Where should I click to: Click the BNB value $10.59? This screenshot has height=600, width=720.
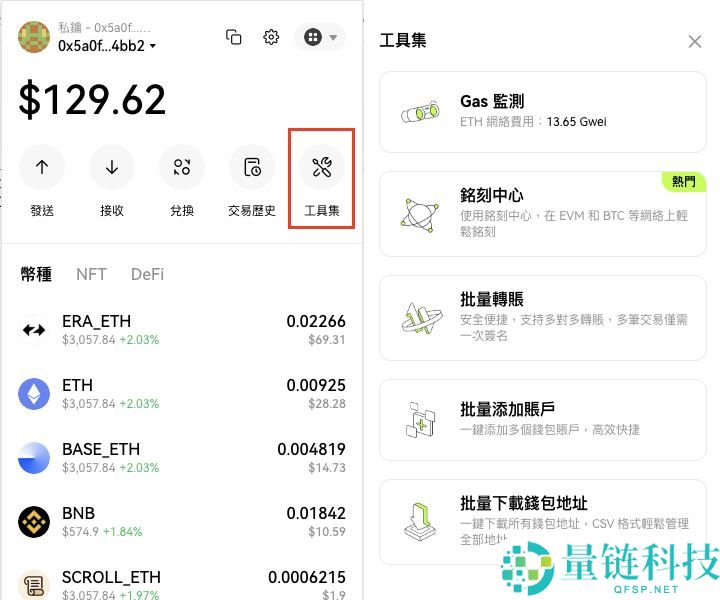(x=326, y=532)
